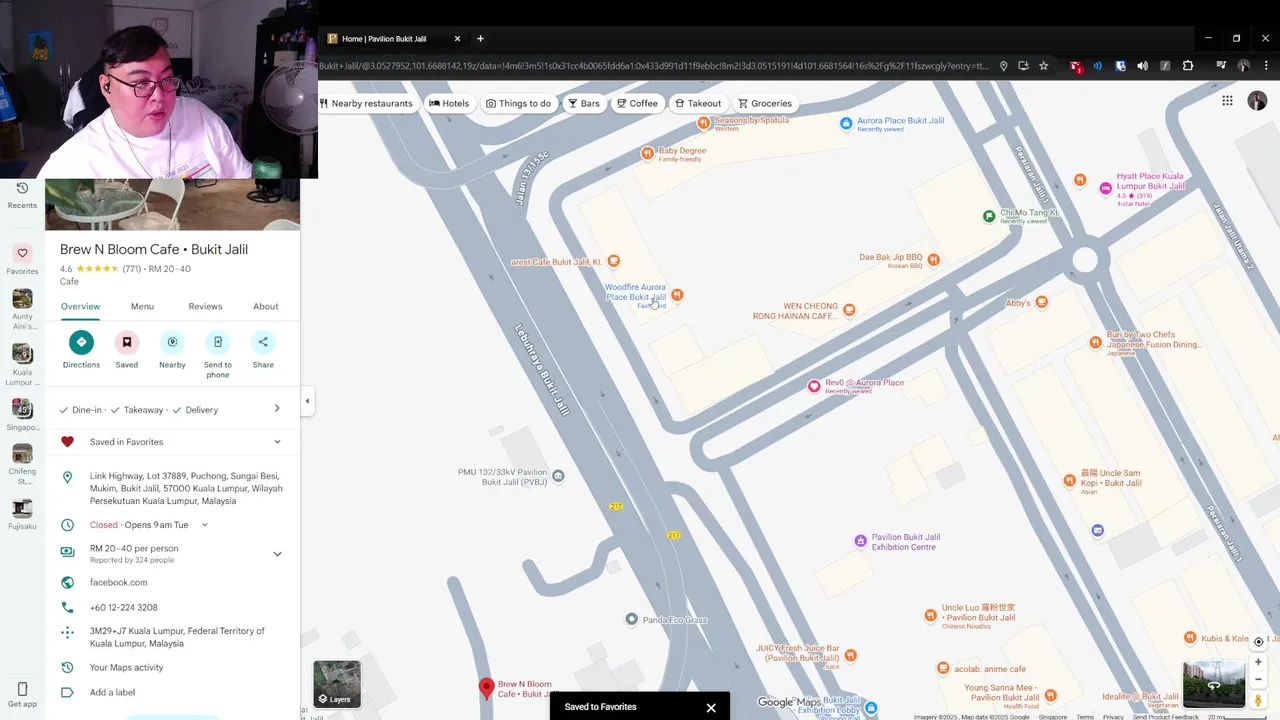1280x720 pixels.
Task: Expand the RM 20–40 per person details
Action: pos(277,554)
